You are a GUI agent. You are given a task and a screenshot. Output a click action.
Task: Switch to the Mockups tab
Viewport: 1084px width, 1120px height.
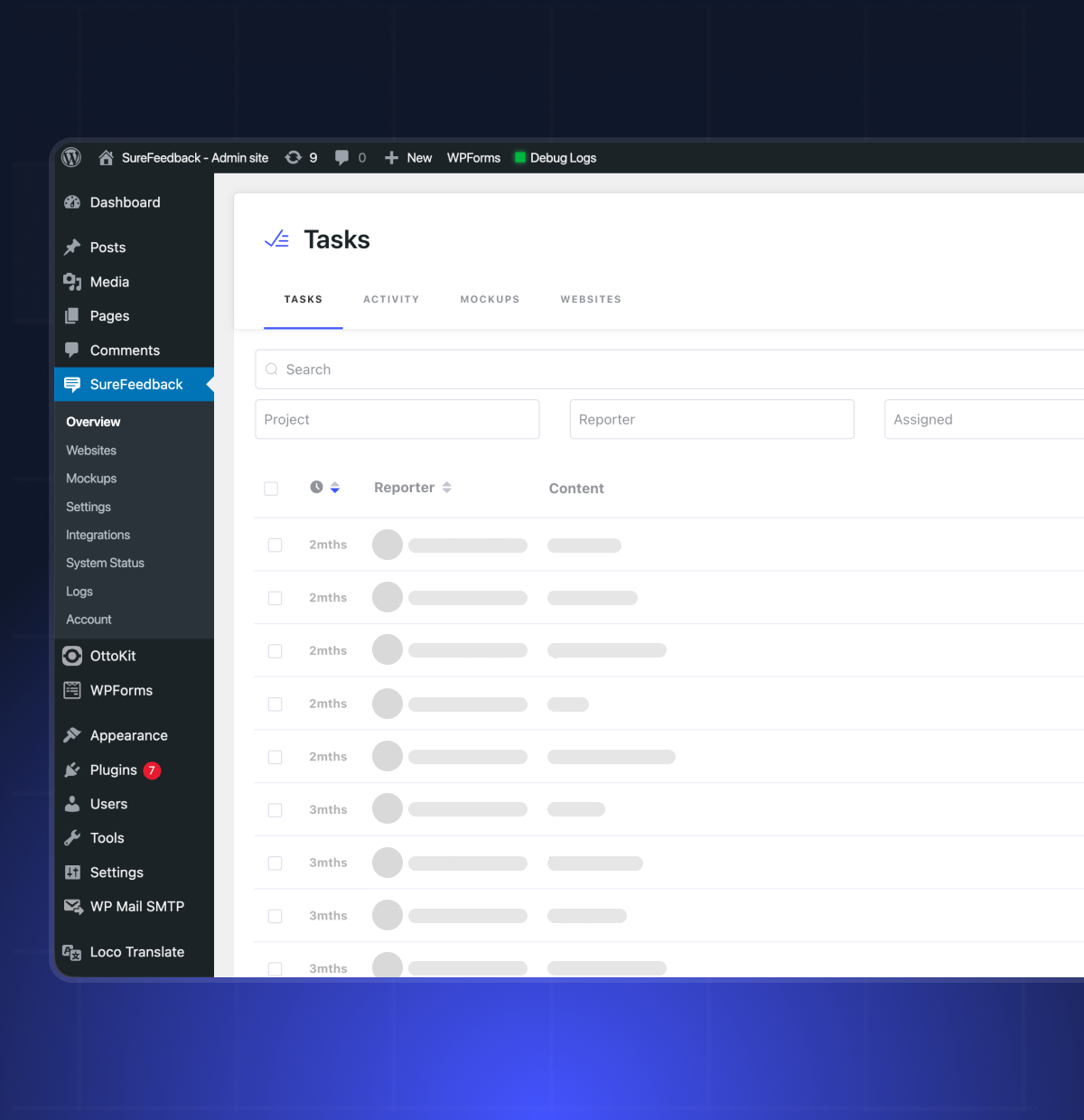point(490,299)
